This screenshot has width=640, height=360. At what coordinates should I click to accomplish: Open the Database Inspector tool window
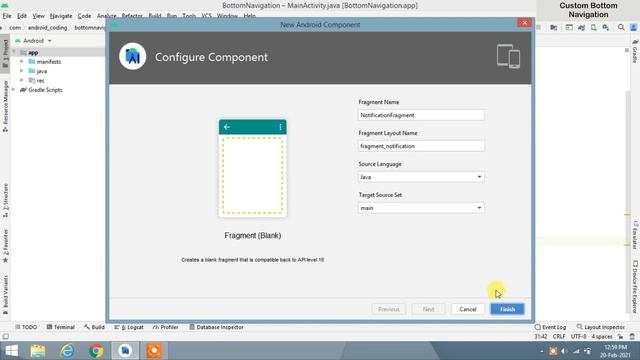pos(216,327)
